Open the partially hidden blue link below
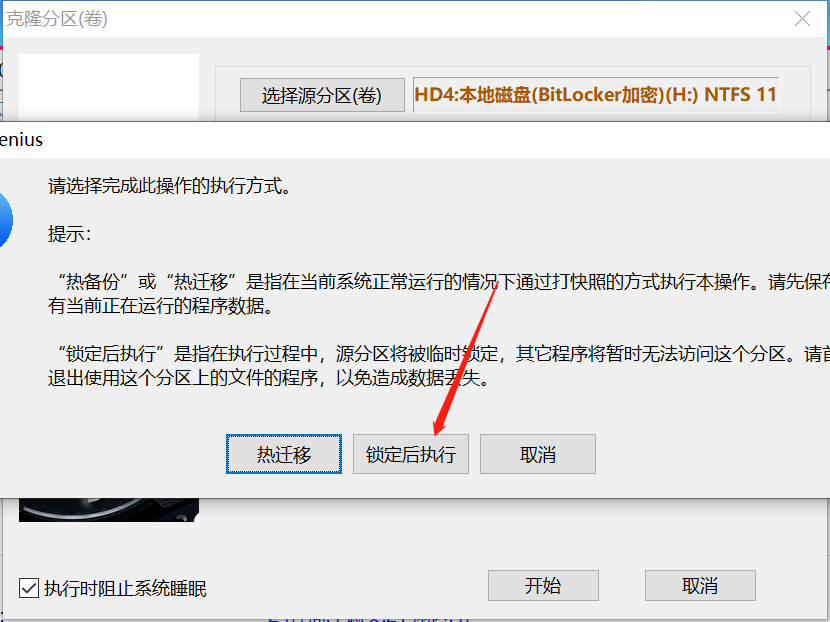Image resolution: width=830 pixels, height=622 pixels. tap(369, 618)
